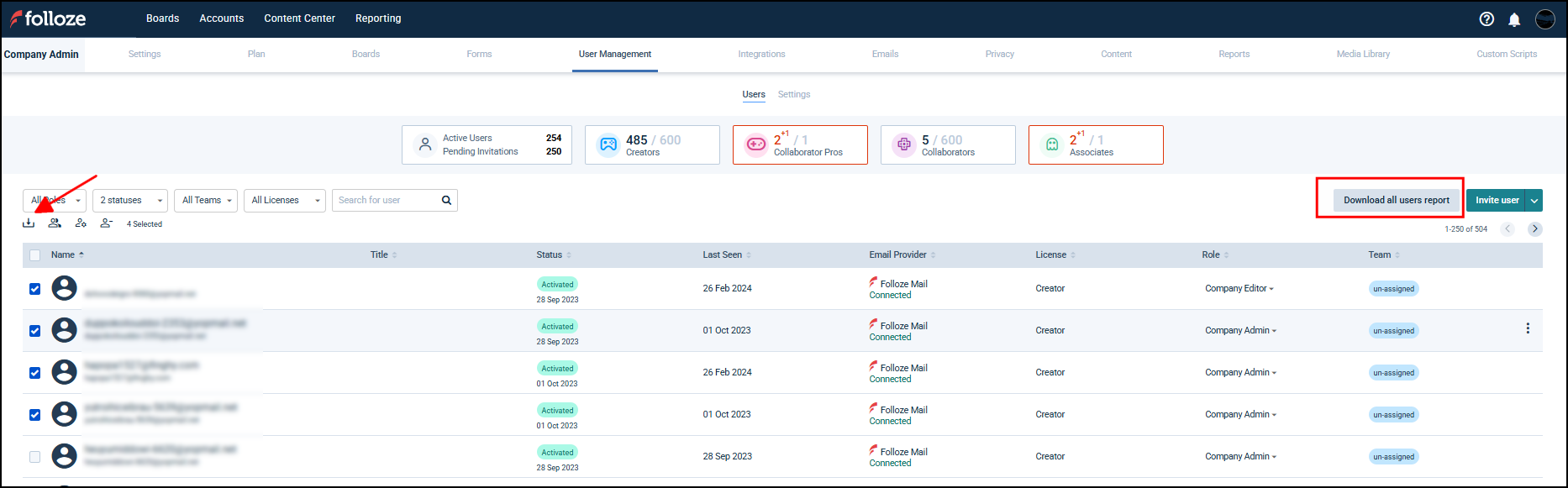This screenshot has height=488, width=1568.
Task: Open the notifications bell icon
Action: [x=1514, y=19]
